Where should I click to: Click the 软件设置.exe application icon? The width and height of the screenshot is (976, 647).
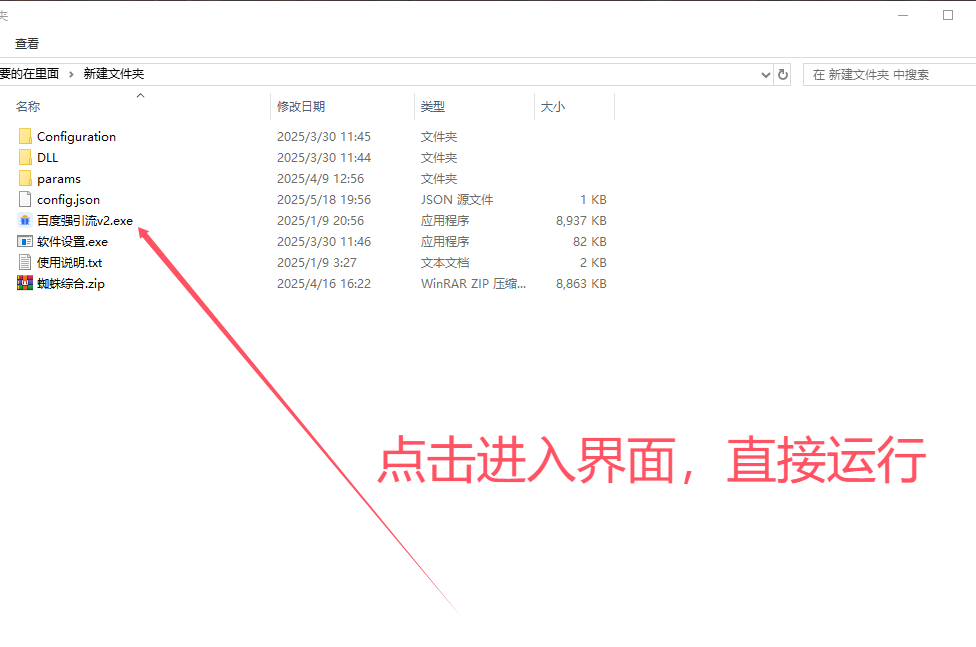(x=25, y=242)
